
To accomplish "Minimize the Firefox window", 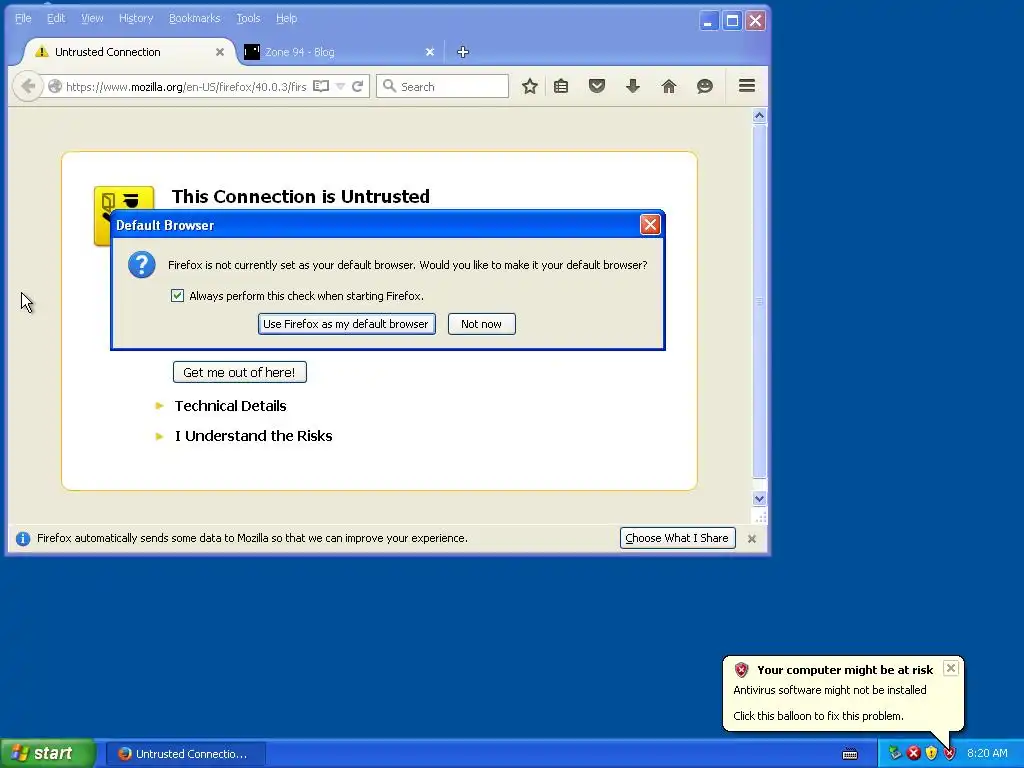I will tap(709, 21).
